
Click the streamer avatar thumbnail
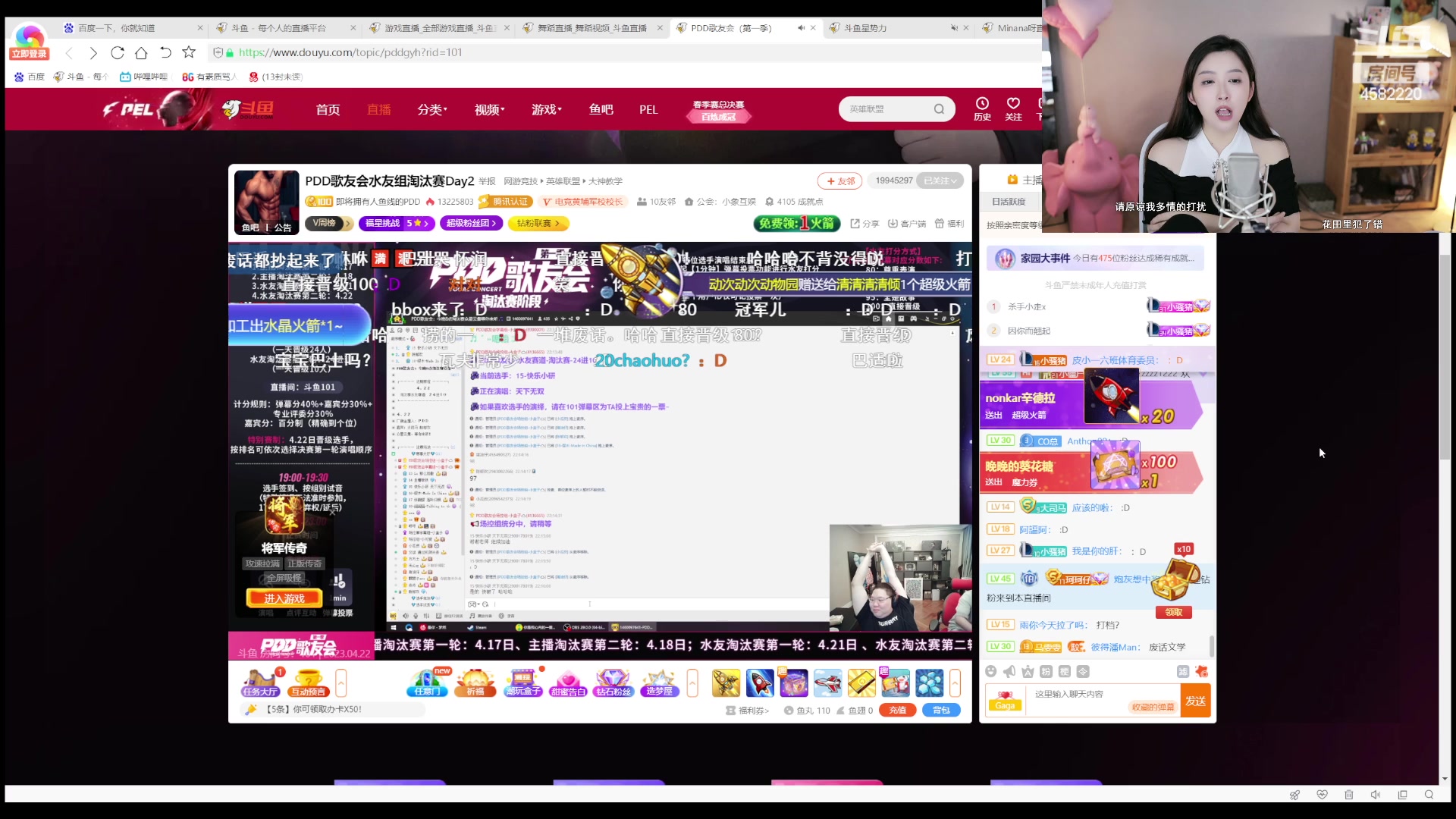pos(266,202)
